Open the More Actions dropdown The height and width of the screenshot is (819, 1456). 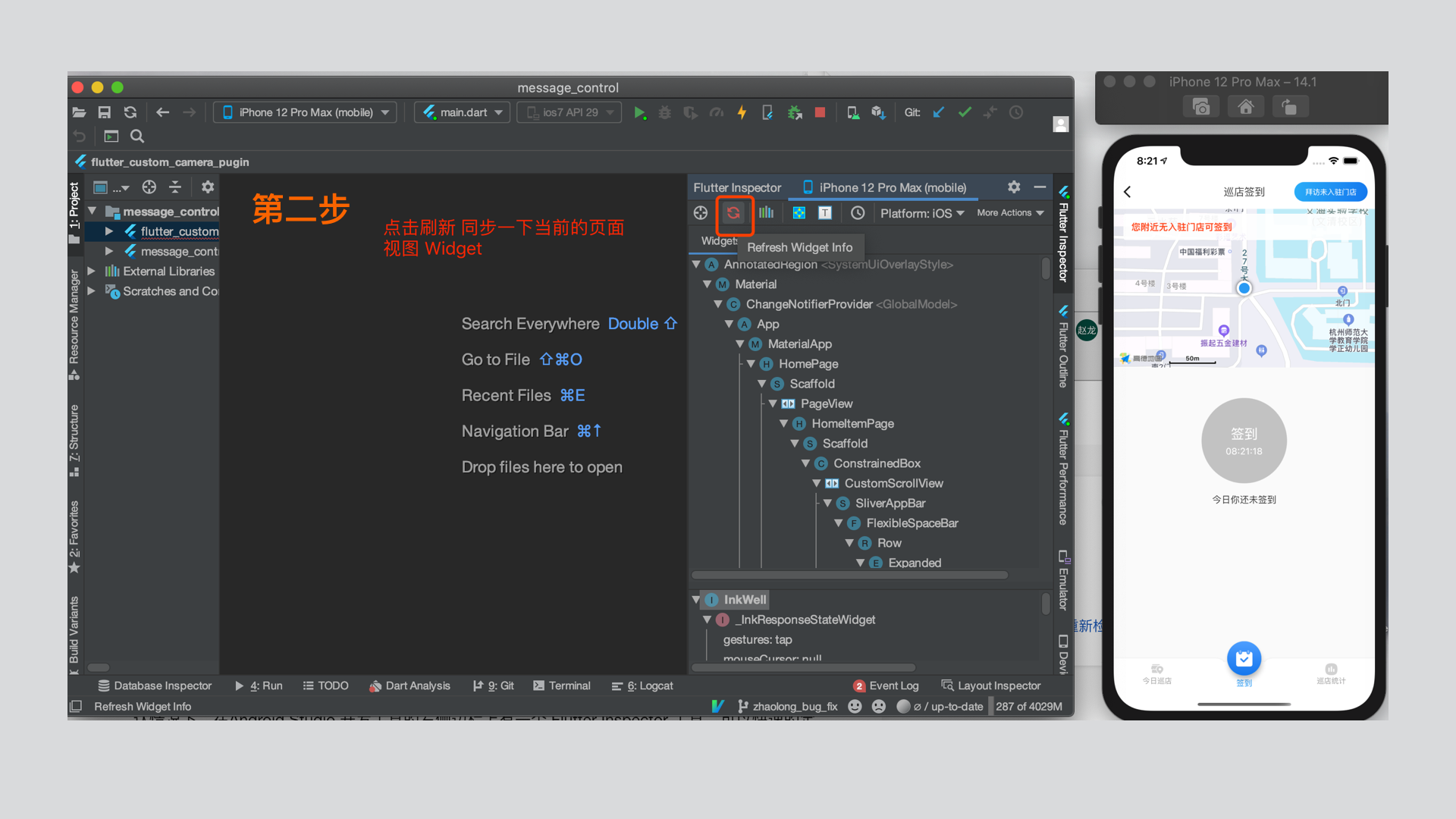point(1009,213)
